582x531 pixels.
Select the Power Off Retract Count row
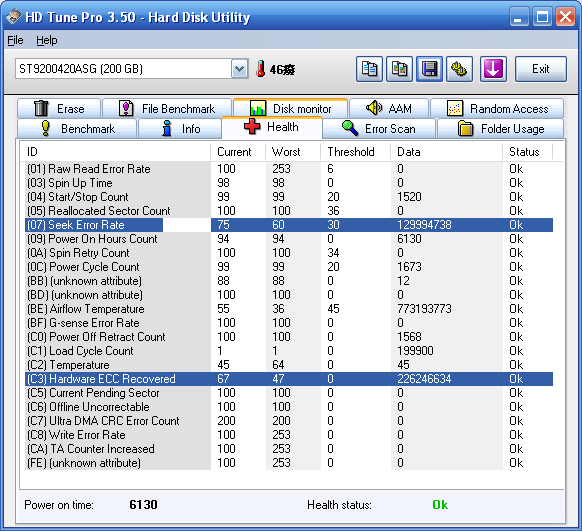289,337
